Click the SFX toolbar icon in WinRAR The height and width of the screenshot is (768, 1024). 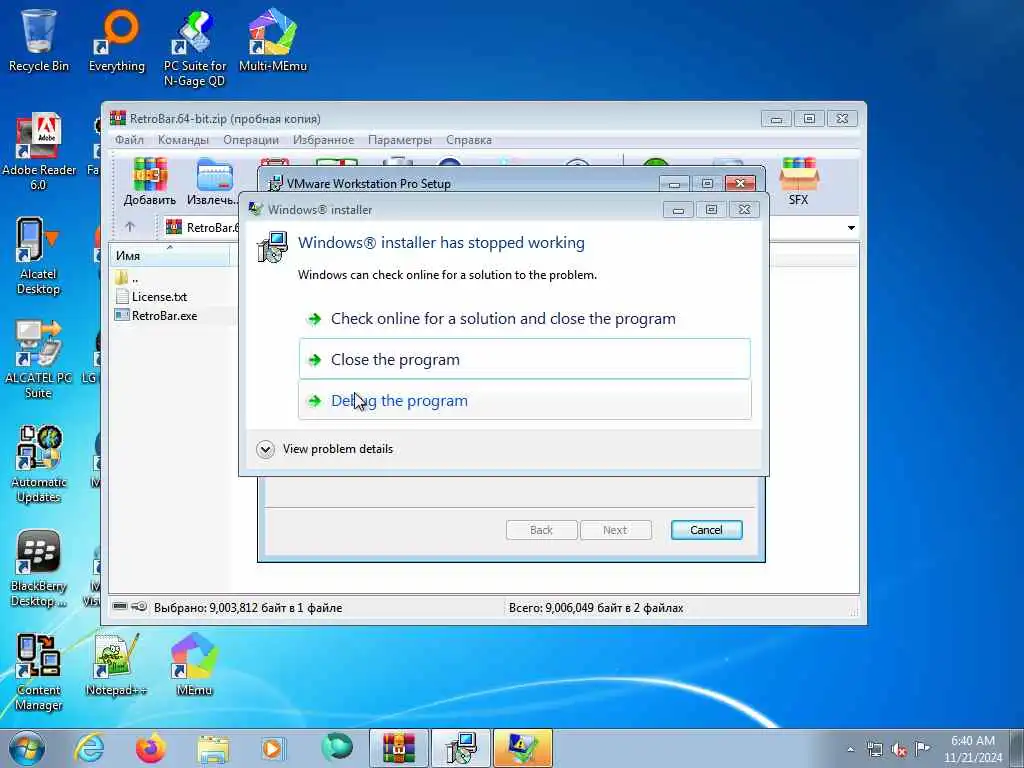coord(798,181)
